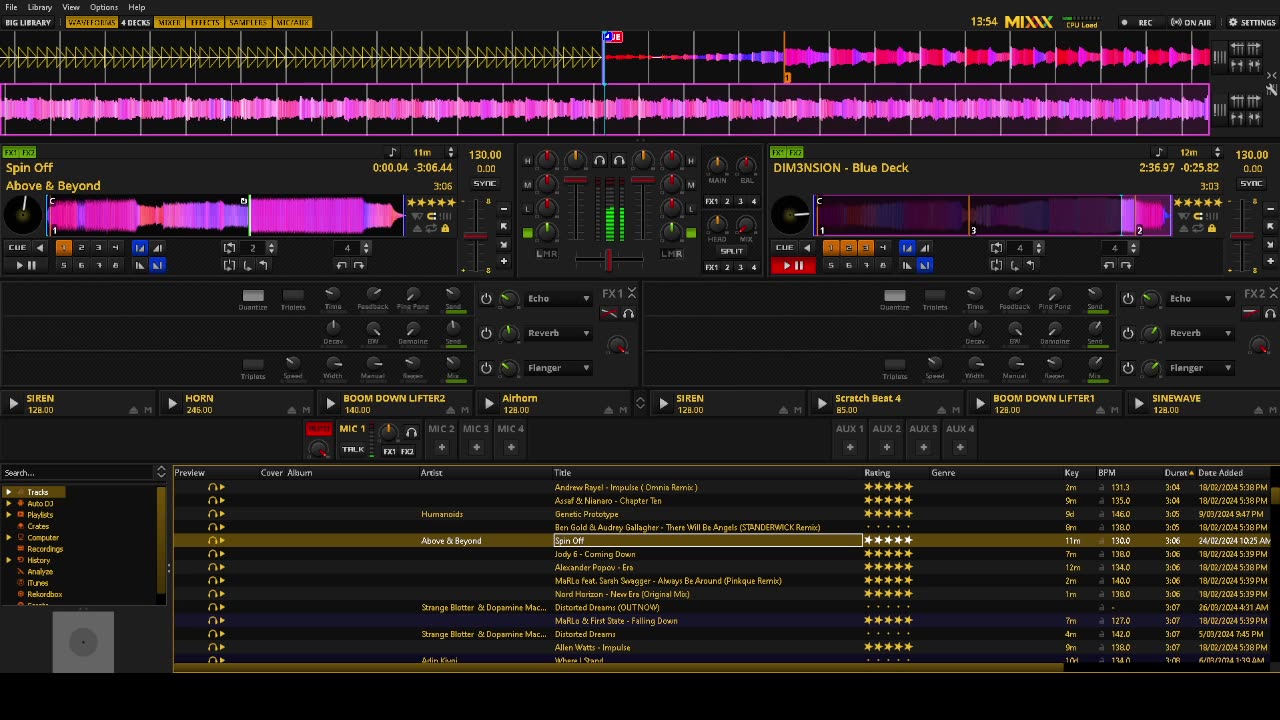1280x720 pixels.
Task: Click the mixer crossfader
Action: [x=608, y=259]
